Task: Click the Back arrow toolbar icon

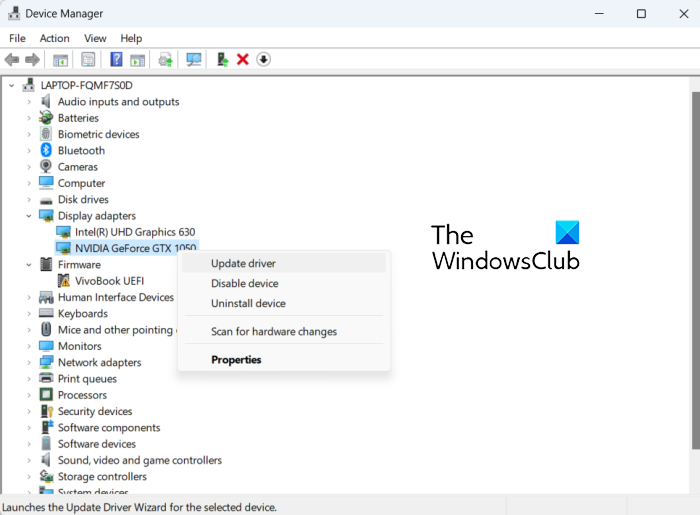Action: (12, 59)
